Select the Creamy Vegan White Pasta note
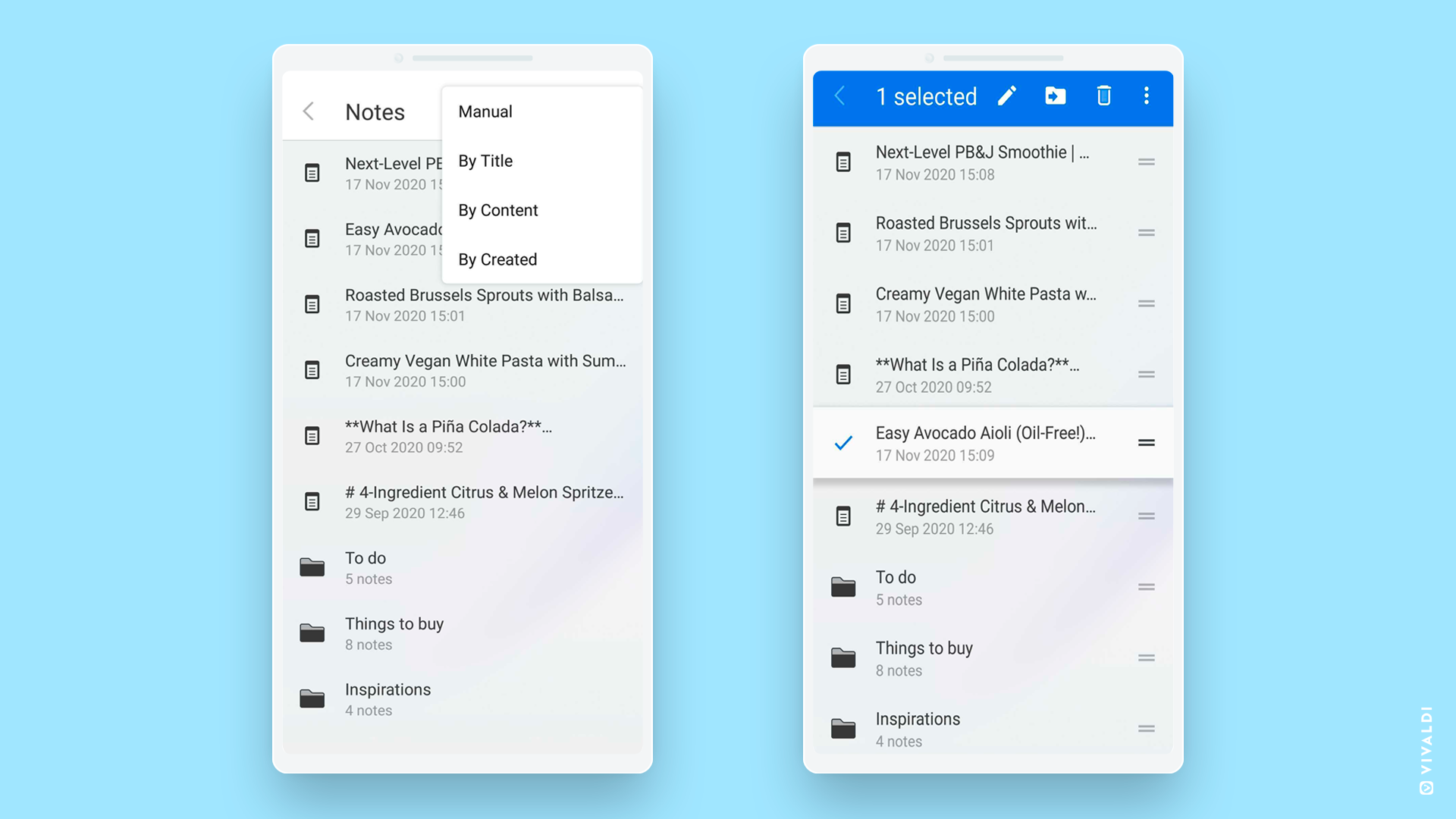Screen dimensions: 1456x819 click(986, 303)
